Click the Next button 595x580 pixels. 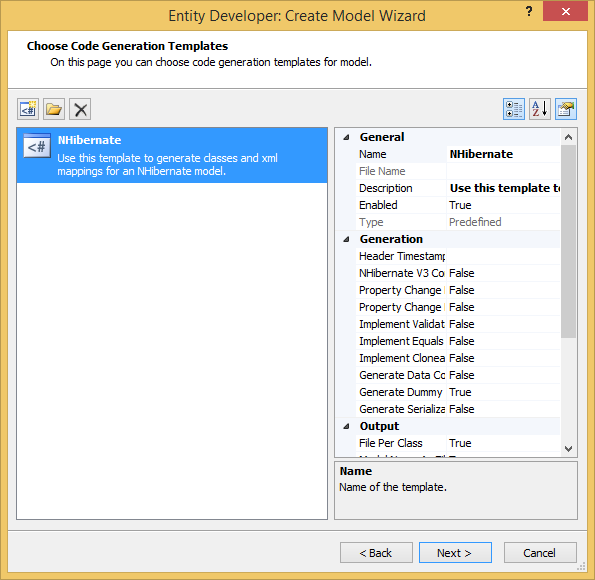[455, 553]
